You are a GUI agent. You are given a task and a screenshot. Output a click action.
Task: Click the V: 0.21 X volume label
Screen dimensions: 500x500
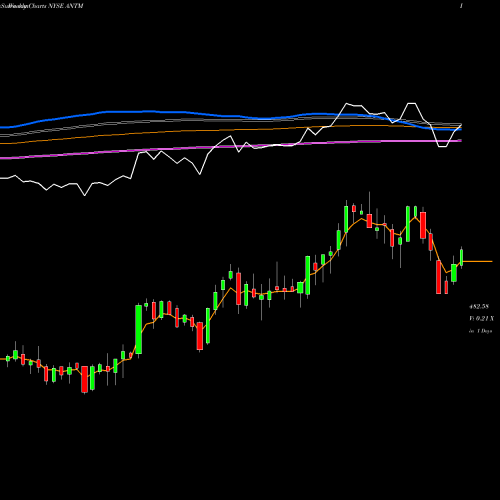click(x=481, y=319)
